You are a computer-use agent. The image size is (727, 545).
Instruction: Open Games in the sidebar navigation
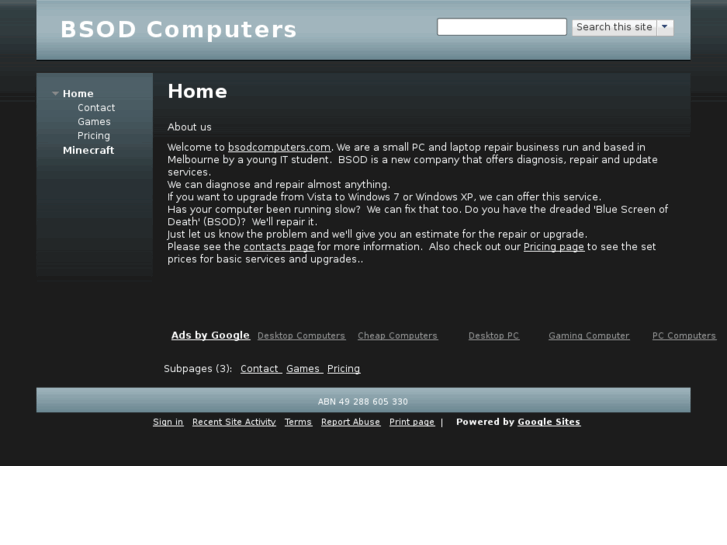point(94,122)
